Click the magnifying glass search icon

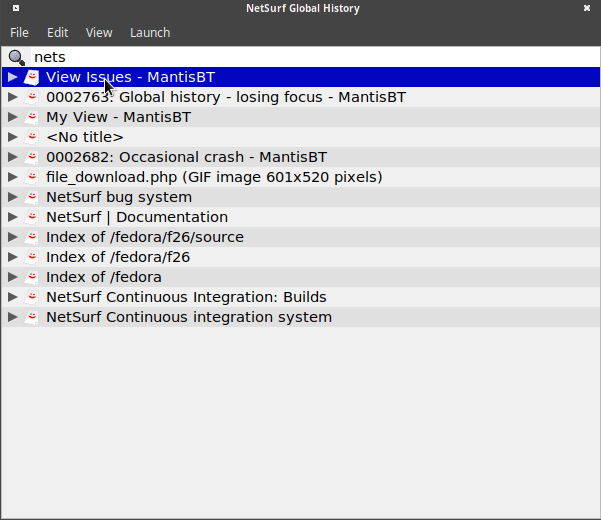pos(17,57)
